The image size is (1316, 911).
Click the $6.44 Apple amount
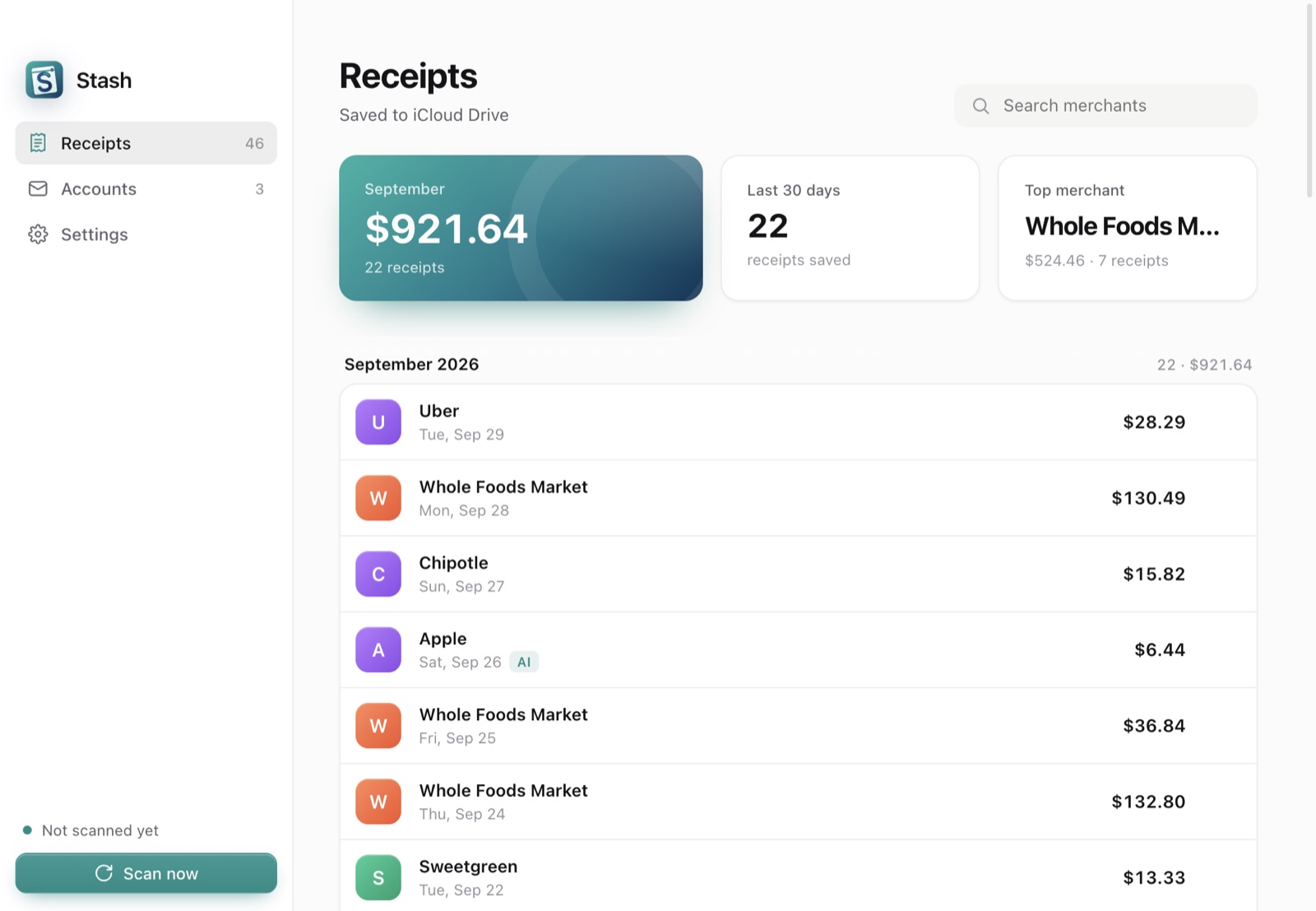point(1160,650)
